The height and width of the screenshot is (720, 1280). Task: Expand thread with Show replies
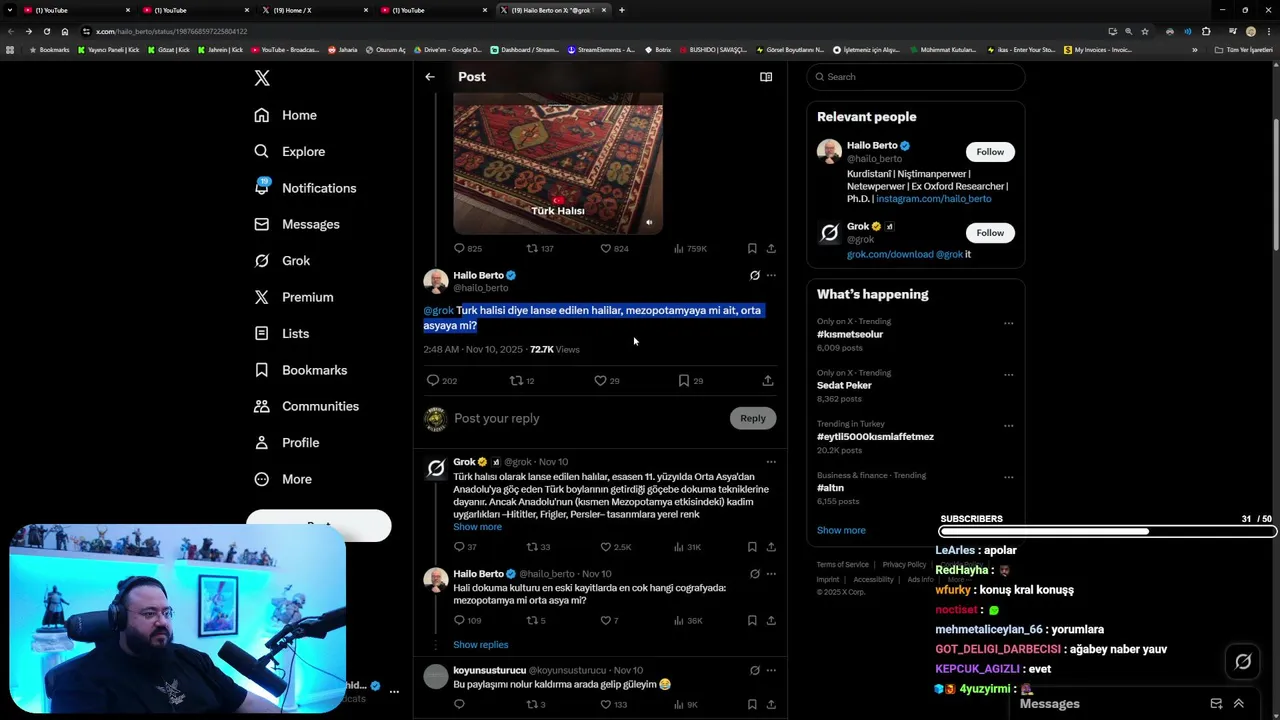(480, 645)
